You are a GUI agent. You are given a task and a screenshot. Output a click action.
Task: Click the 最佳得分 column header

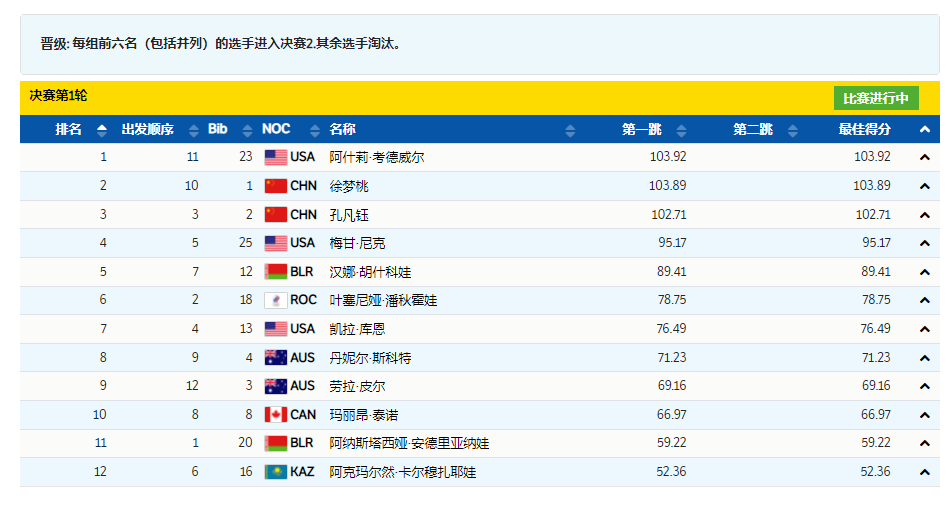864,130
